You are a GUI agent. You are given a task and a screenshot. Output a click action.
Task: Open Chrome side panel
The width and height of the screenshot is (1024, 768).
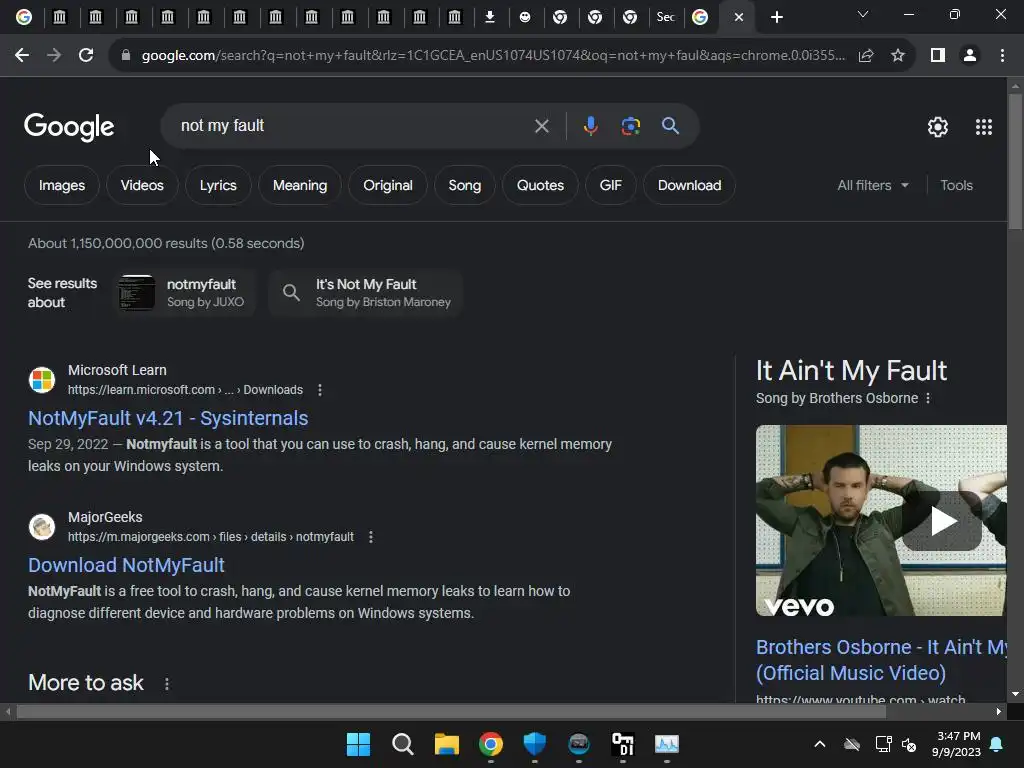click(938, 56)
